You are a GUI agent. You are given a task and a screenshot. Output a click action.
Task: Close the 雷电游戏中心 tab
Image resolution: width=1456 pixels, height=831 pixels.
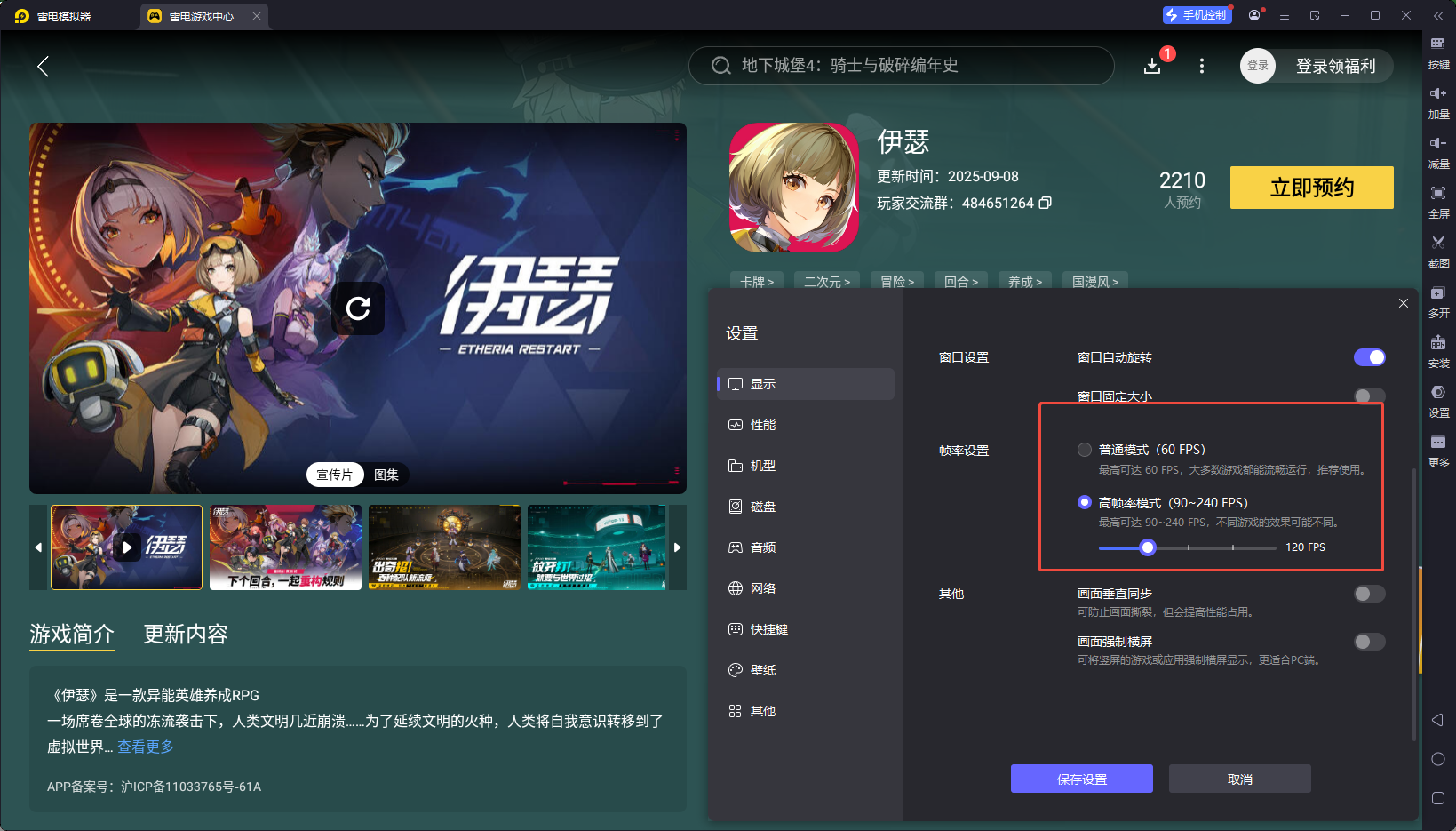coord(257,16)
